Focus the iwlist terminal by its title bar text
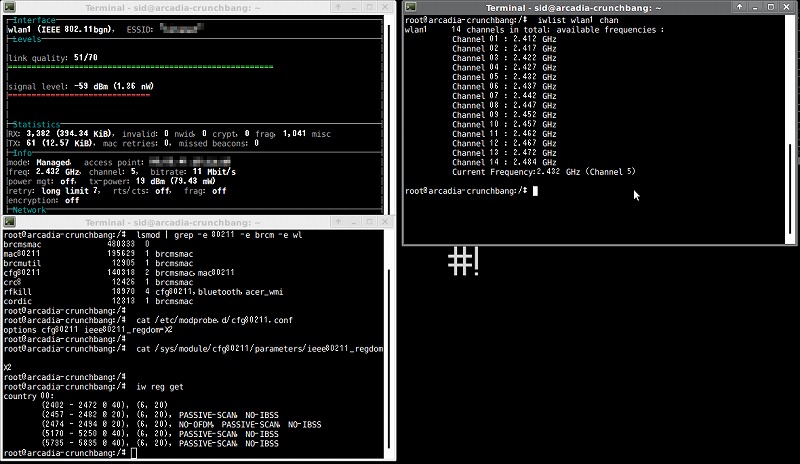This screenshot has height=464, width=800. point(573,8)
